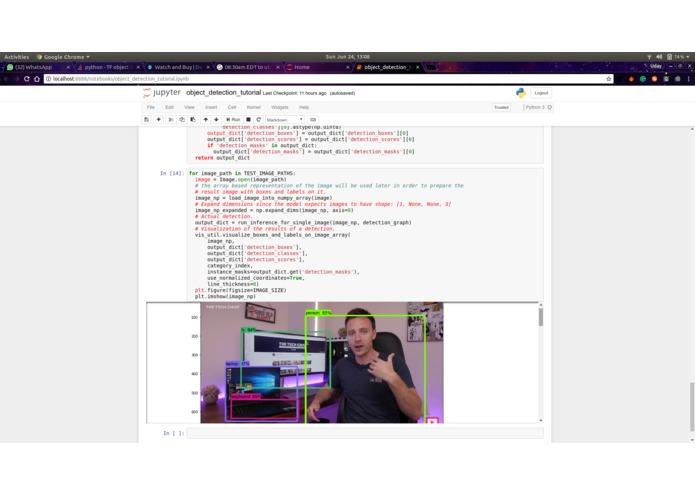Click the Logout button

point(541,93)
